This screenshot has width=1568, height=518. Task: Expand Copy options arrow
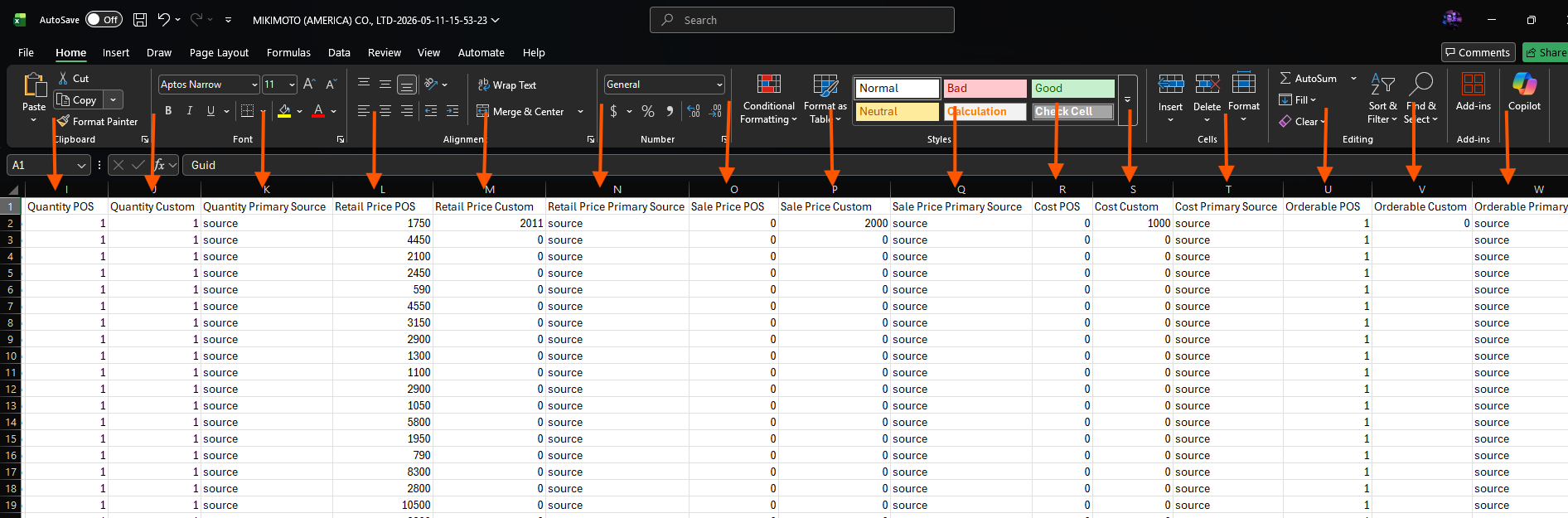[114, 99]
